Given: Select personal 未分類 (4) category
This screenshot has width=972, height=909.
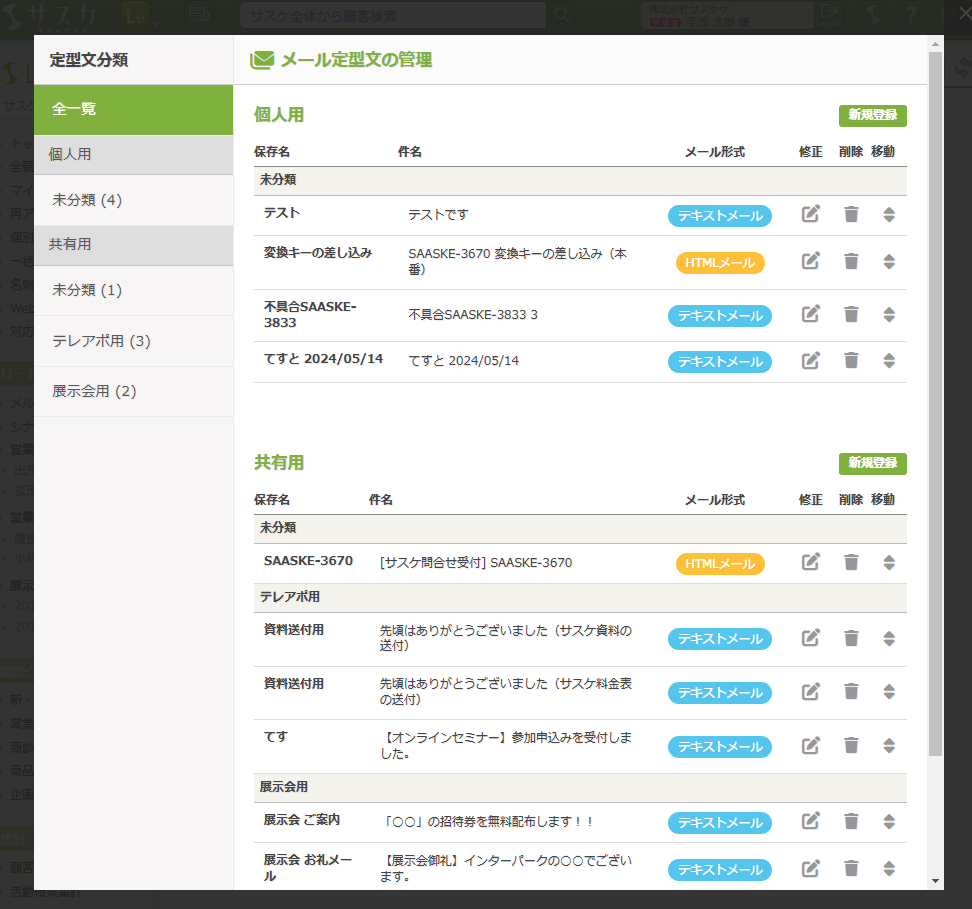Looking at the screenshot, I should pos(87,200).
